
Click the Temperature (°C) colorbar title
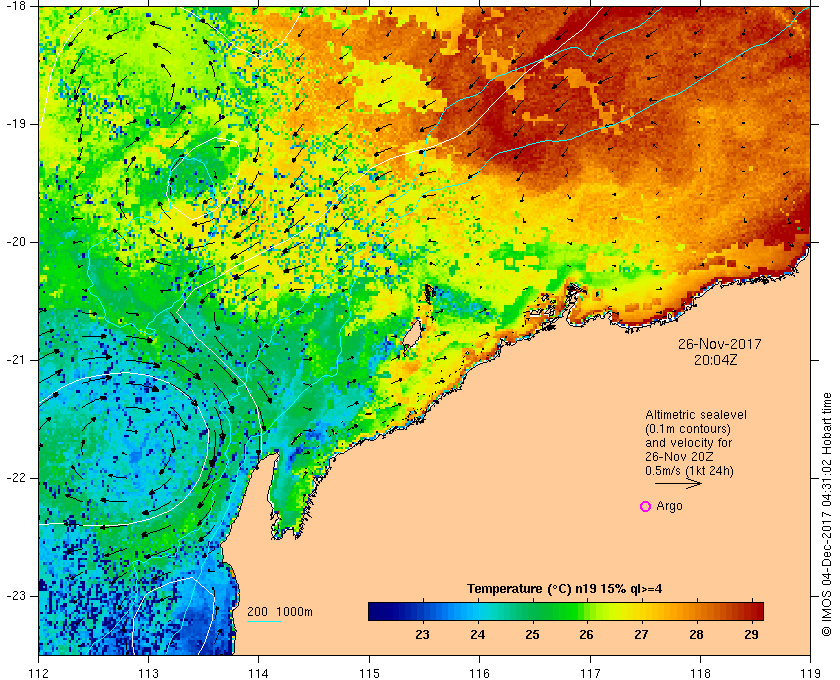point(564,589)
